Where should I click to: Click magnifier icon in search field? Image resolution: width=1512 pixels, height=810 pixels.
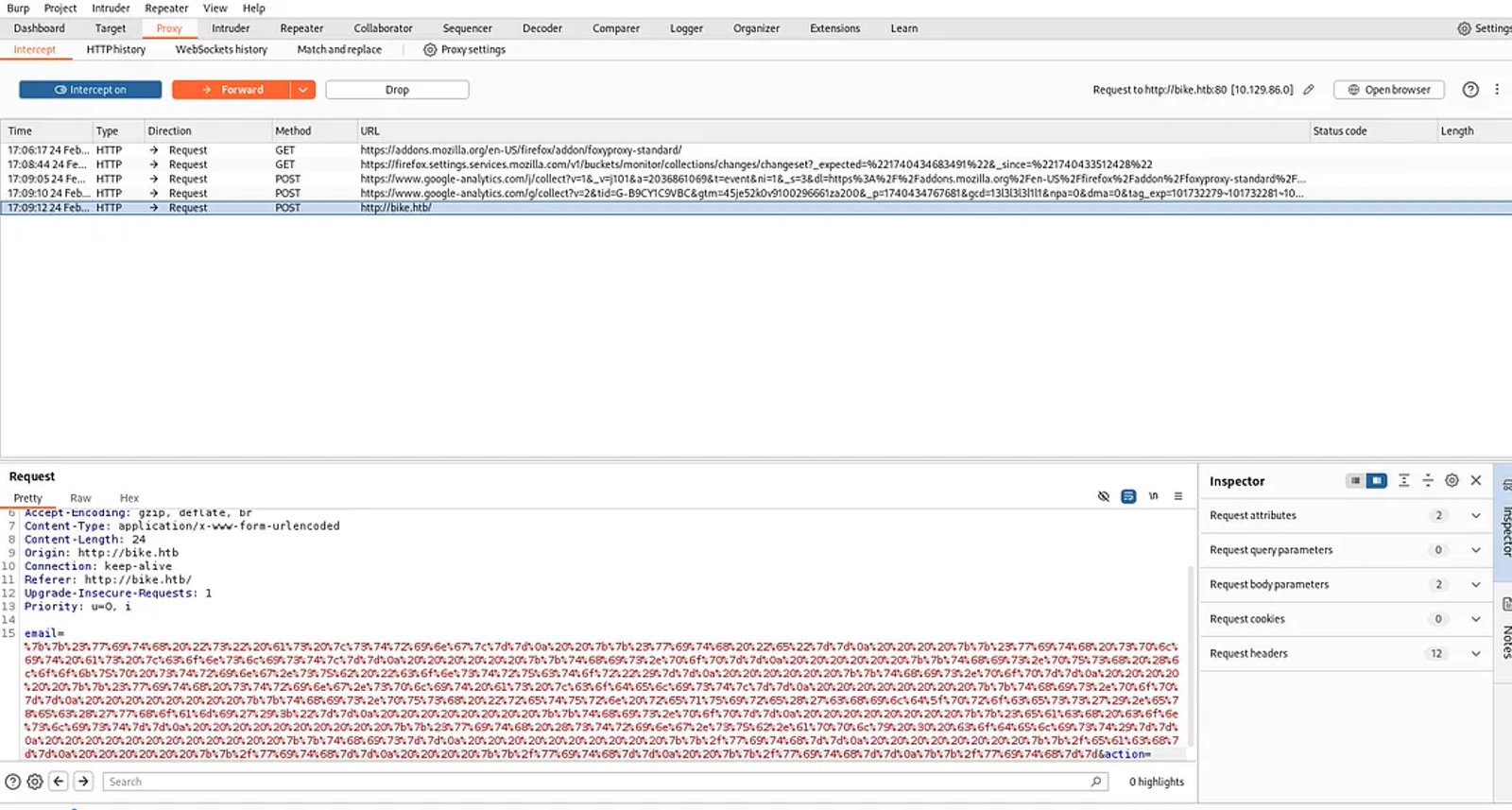(1096, 782)
